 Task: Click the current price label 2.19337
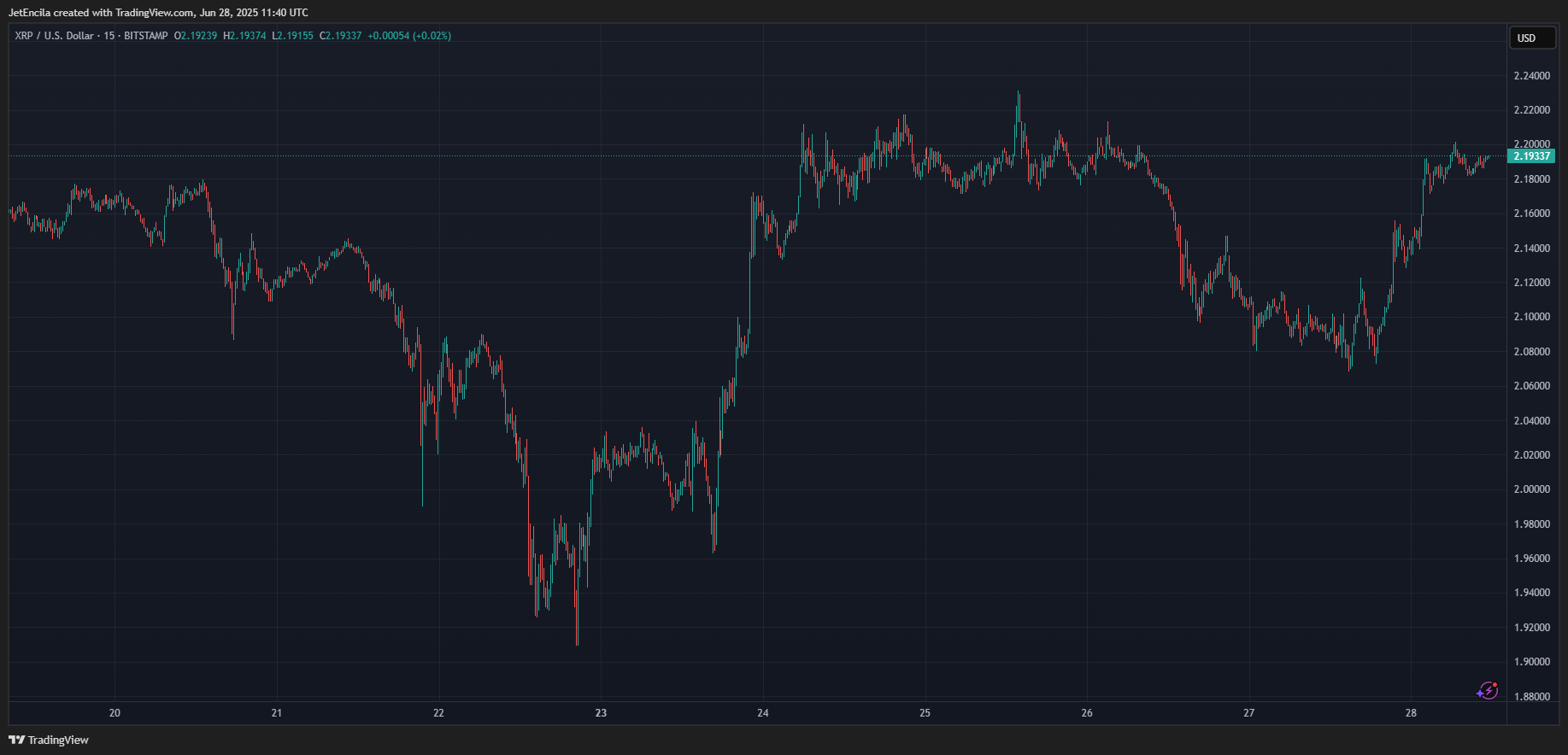click(x=1531, y=156)
